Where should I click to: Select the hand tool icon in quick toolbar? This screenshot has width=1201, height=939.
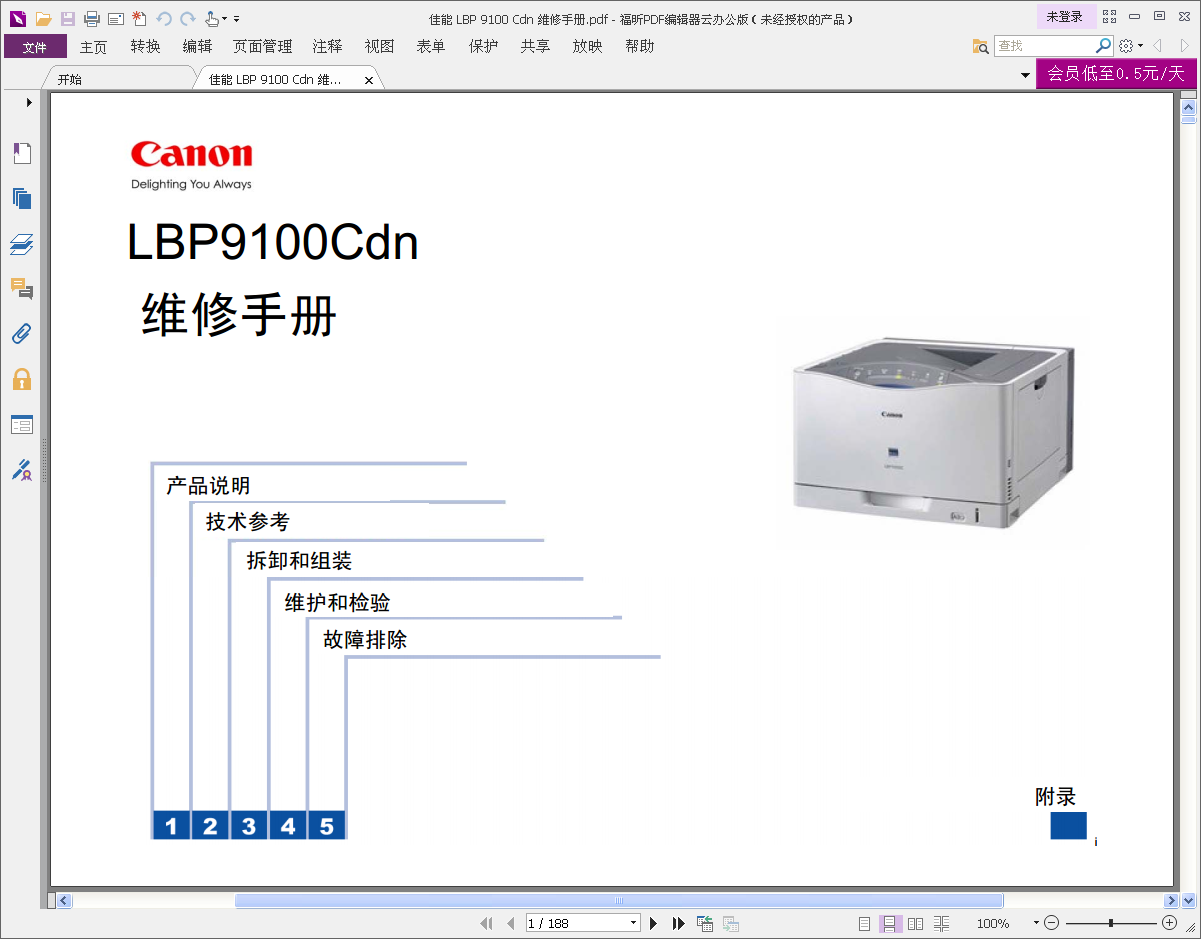[x=212, y=18]
